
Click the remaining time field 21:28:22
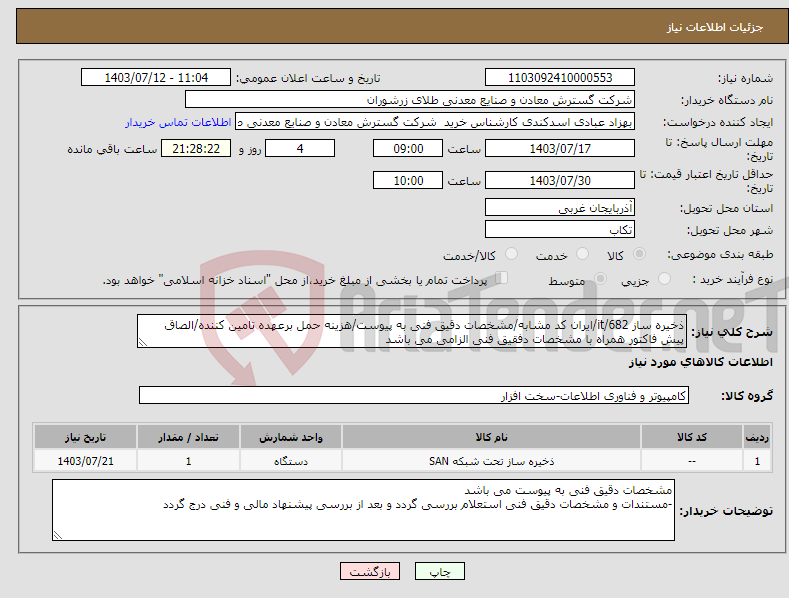point(196,148)
